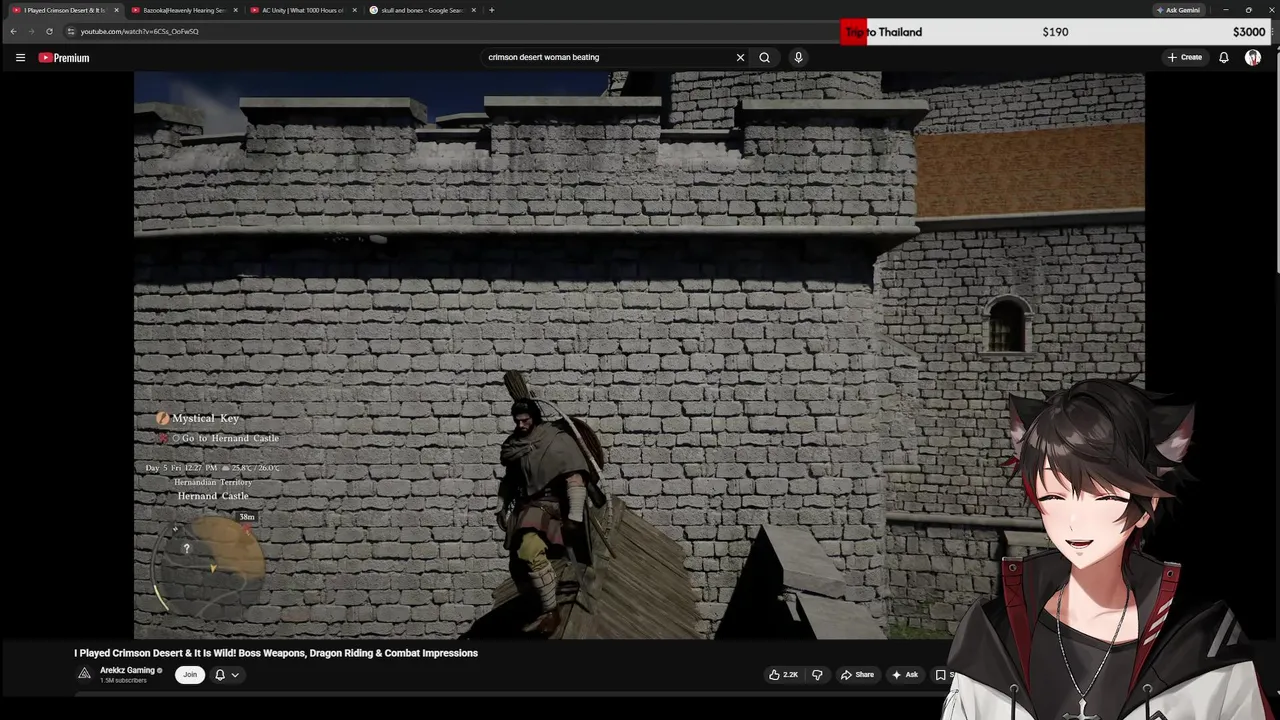Go back with the browser back arrow

click(x=13, y=31)
